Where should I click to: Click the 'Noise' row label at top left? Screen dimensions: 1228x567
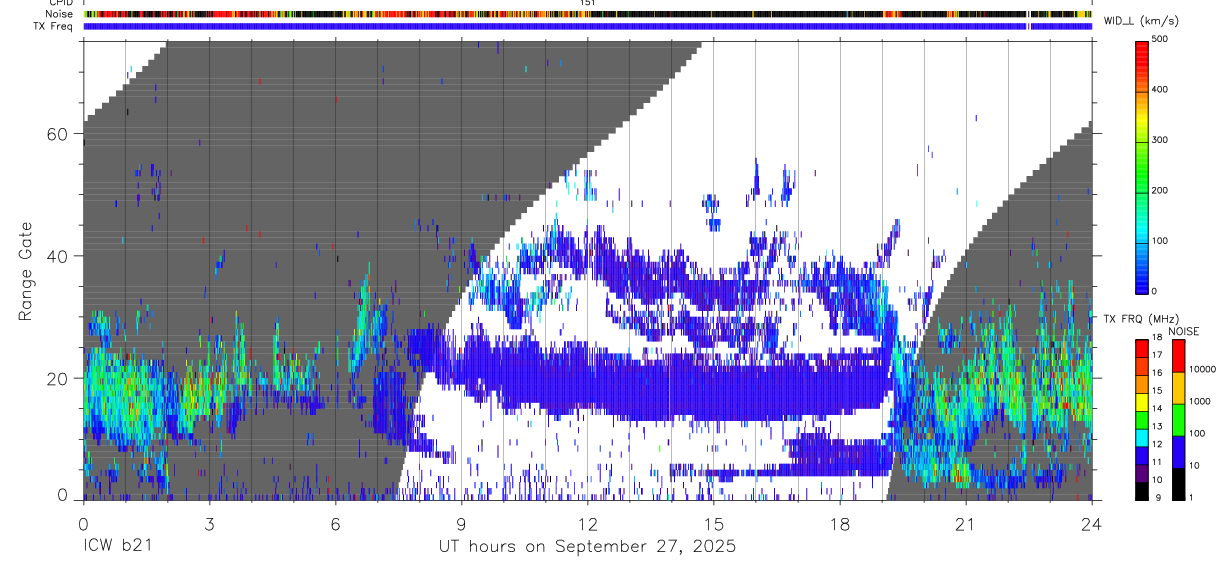point(60,15)
